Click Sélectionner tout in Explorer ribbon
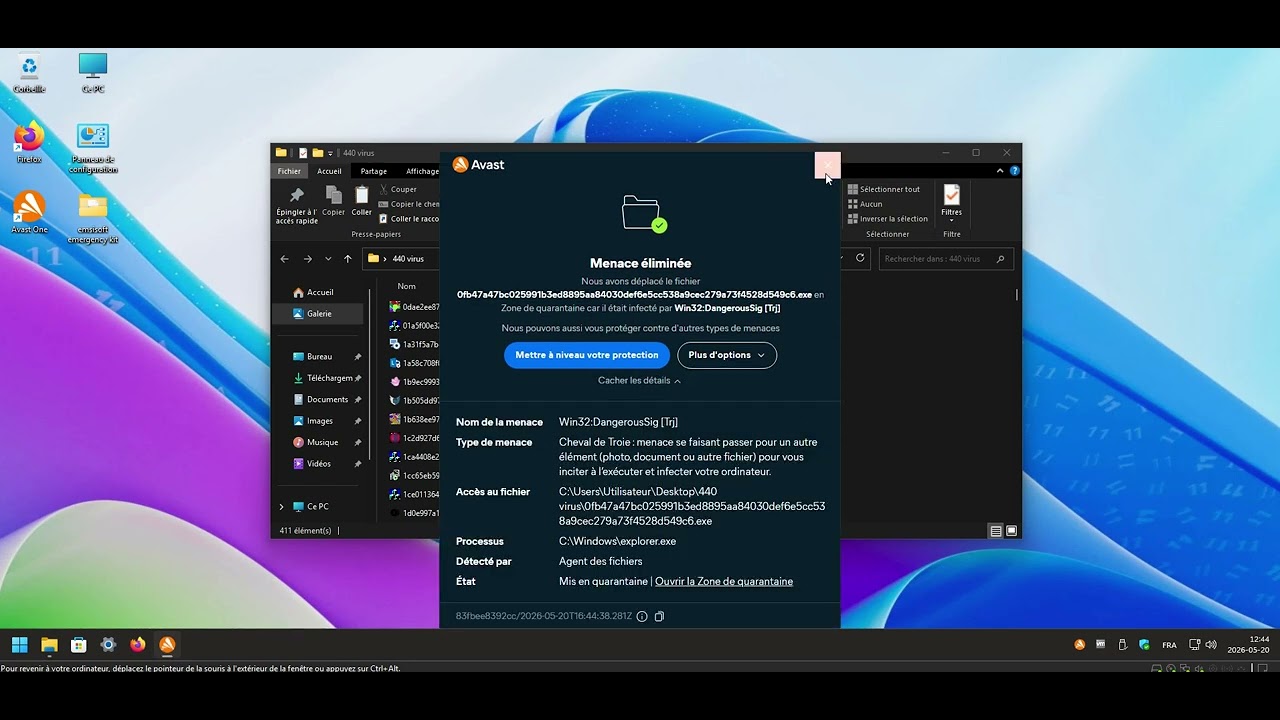 884,189
